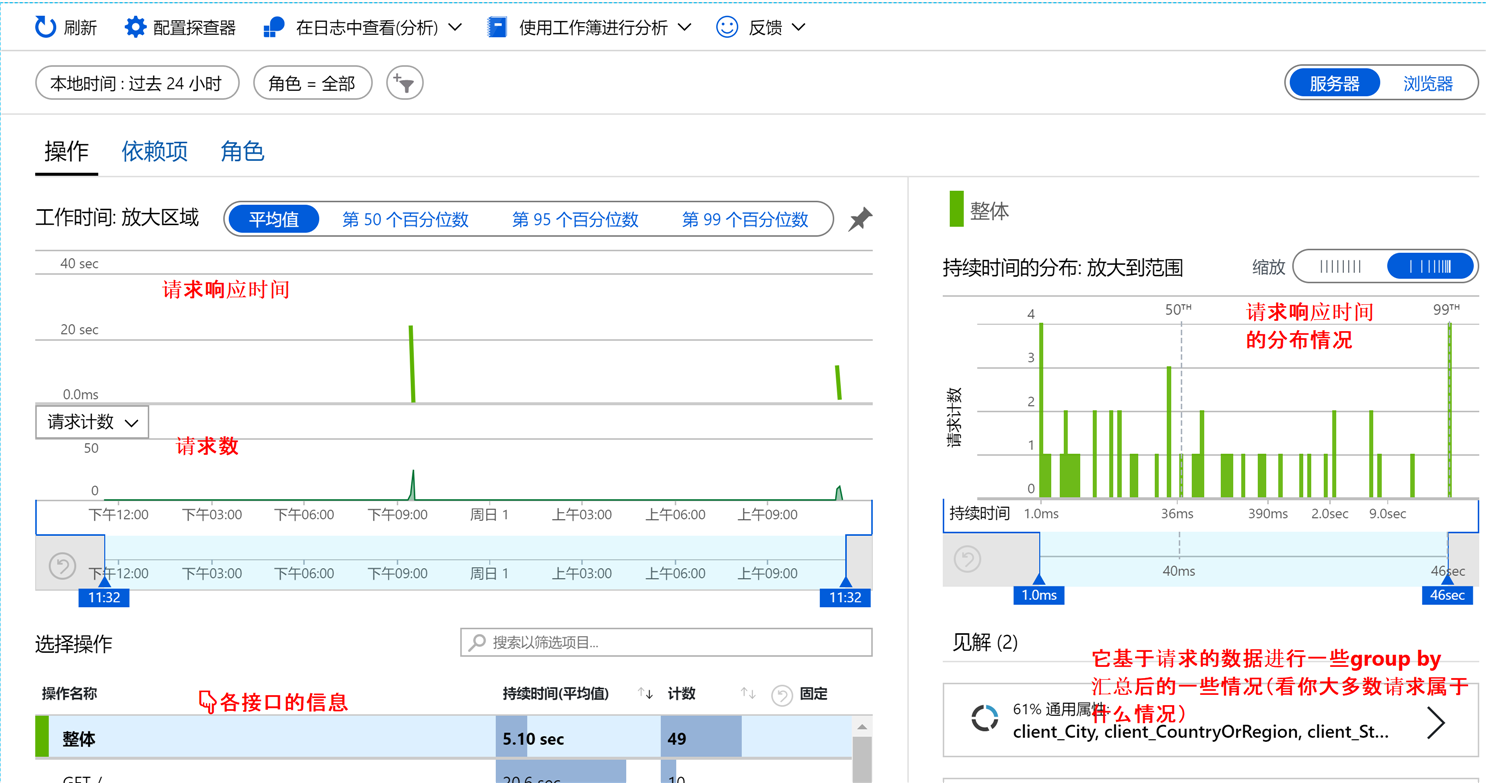Select 平均值 aggregation option

click(x=274, y=219)
